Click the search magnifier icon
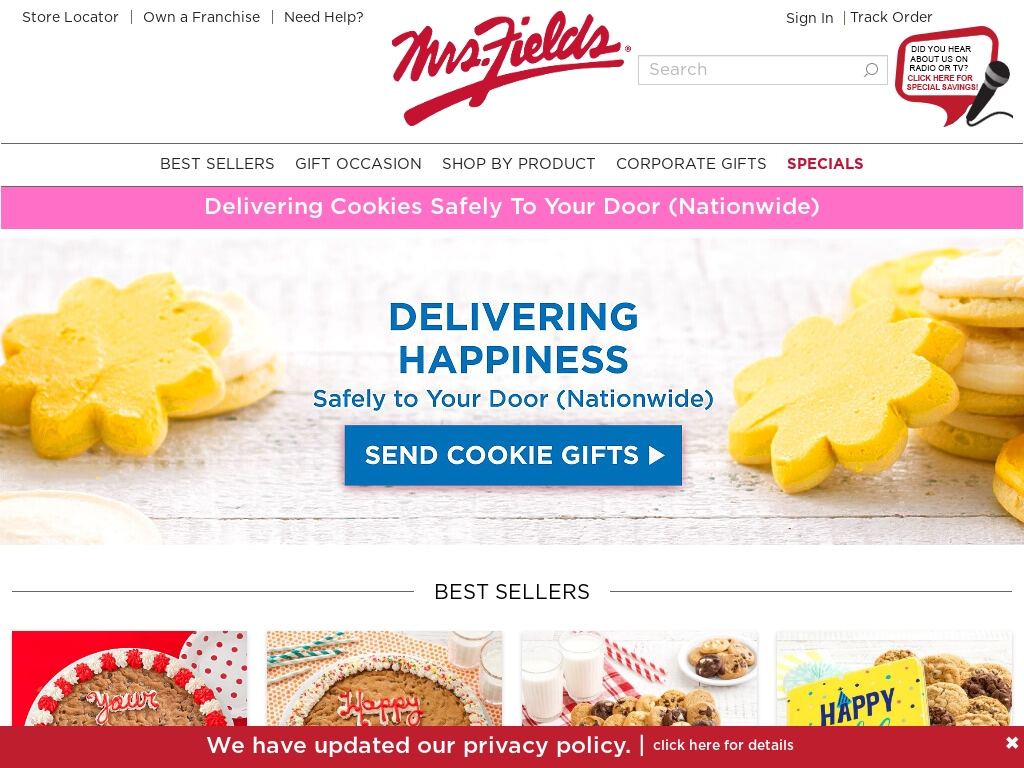 [871, 70]
